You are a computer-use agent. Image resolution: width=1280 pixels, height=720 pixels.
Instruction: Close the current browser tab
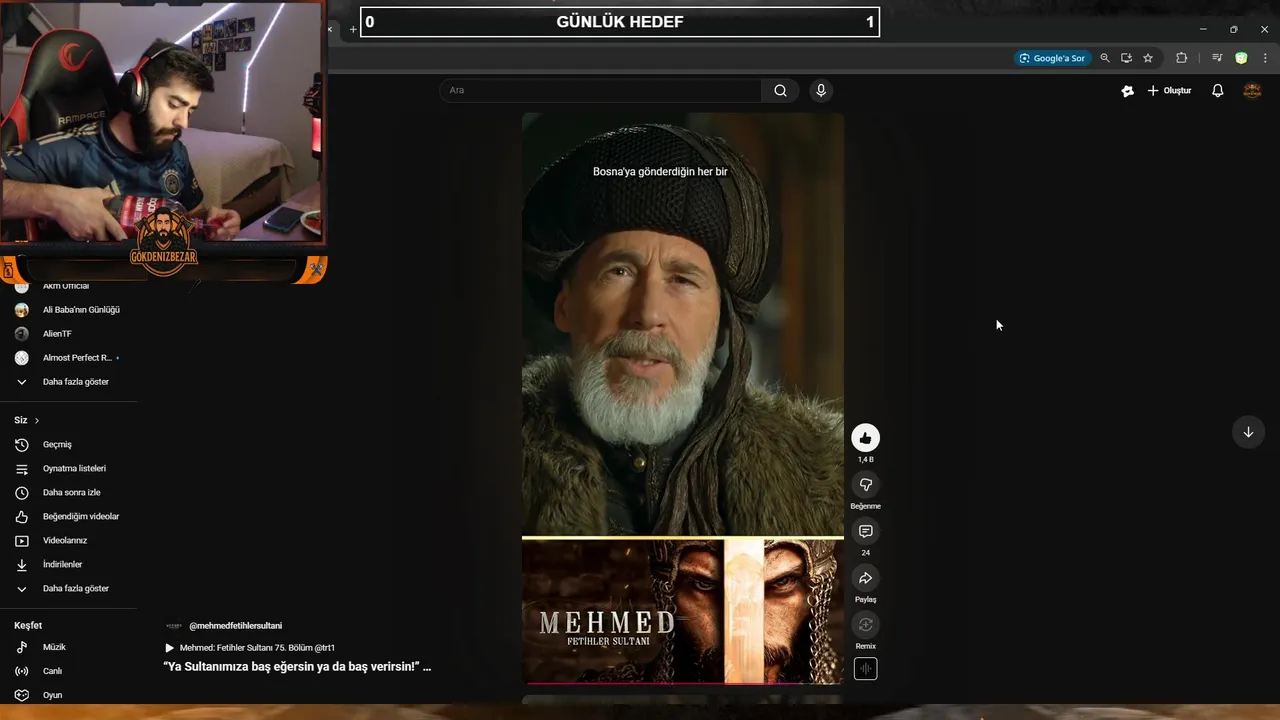330,29
